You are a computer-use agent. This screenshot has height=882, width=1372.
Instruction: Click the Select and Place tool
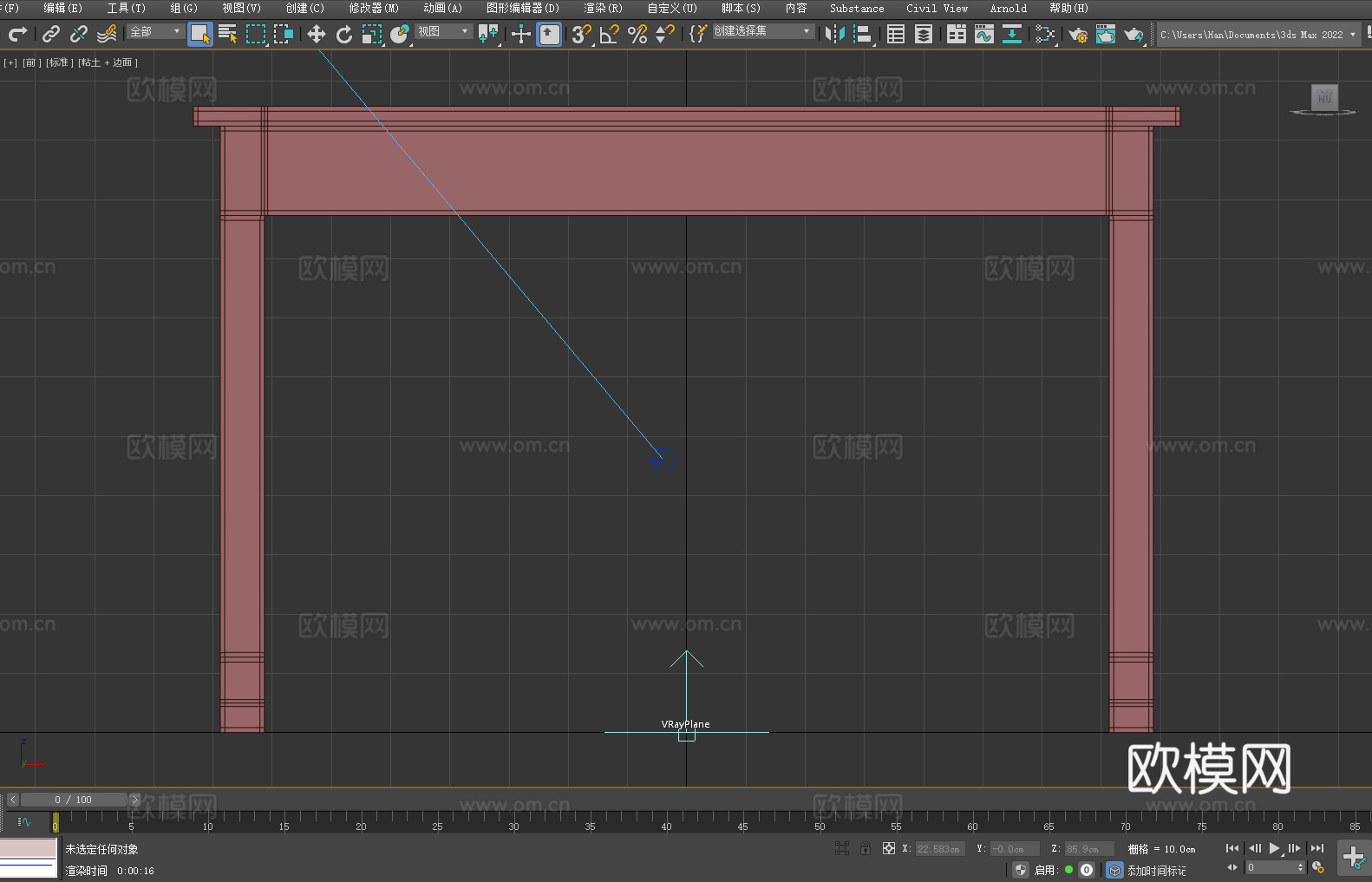click(x=400, y=34)
